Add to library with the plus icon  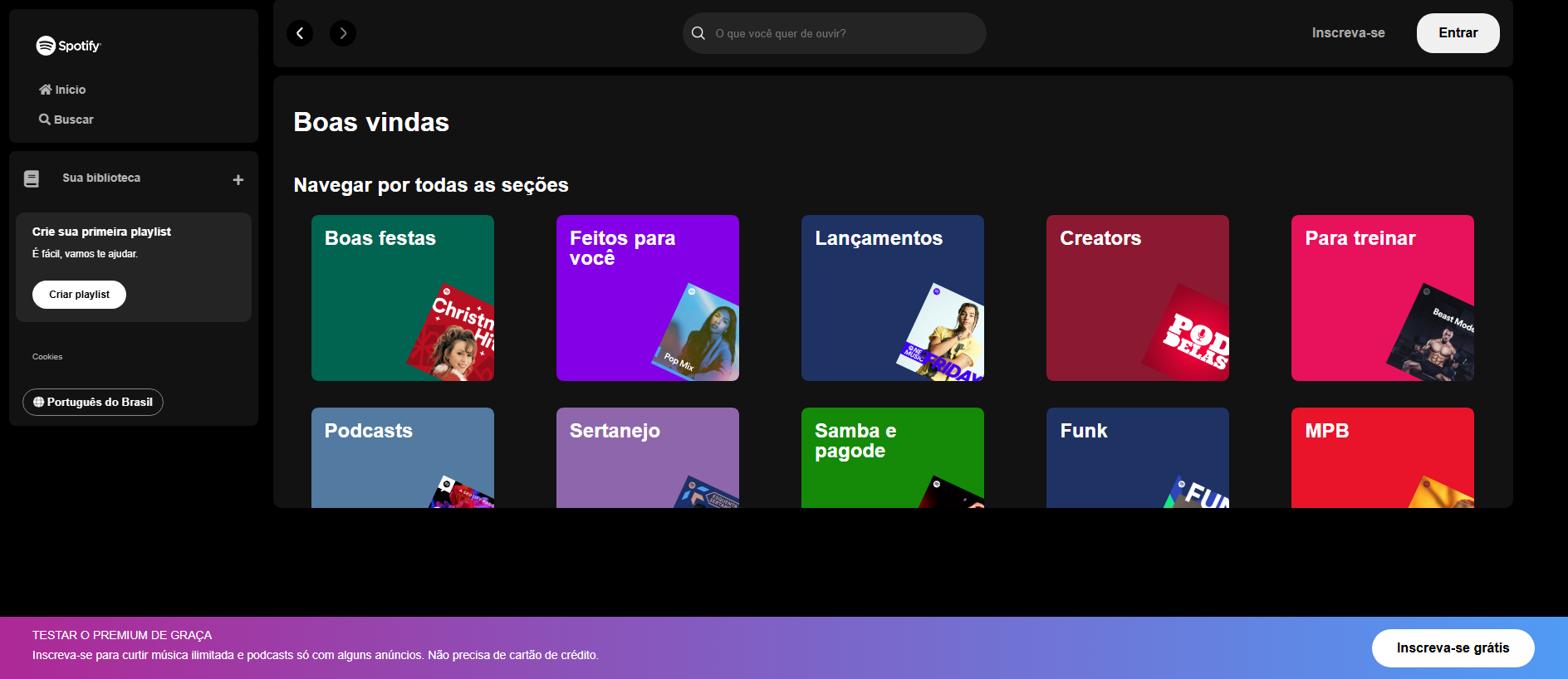click(x=238, y=179)
